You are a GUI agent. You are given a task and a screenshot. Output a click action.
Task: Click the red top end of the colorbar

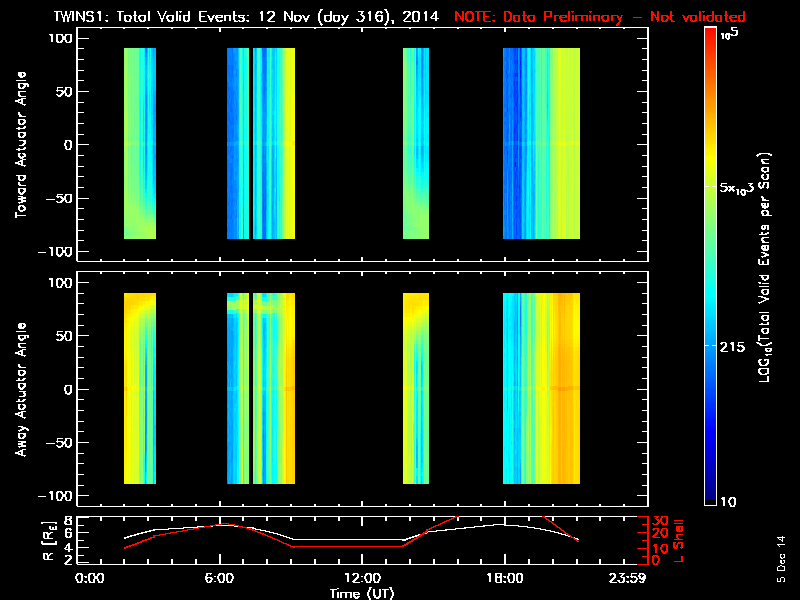710,35
